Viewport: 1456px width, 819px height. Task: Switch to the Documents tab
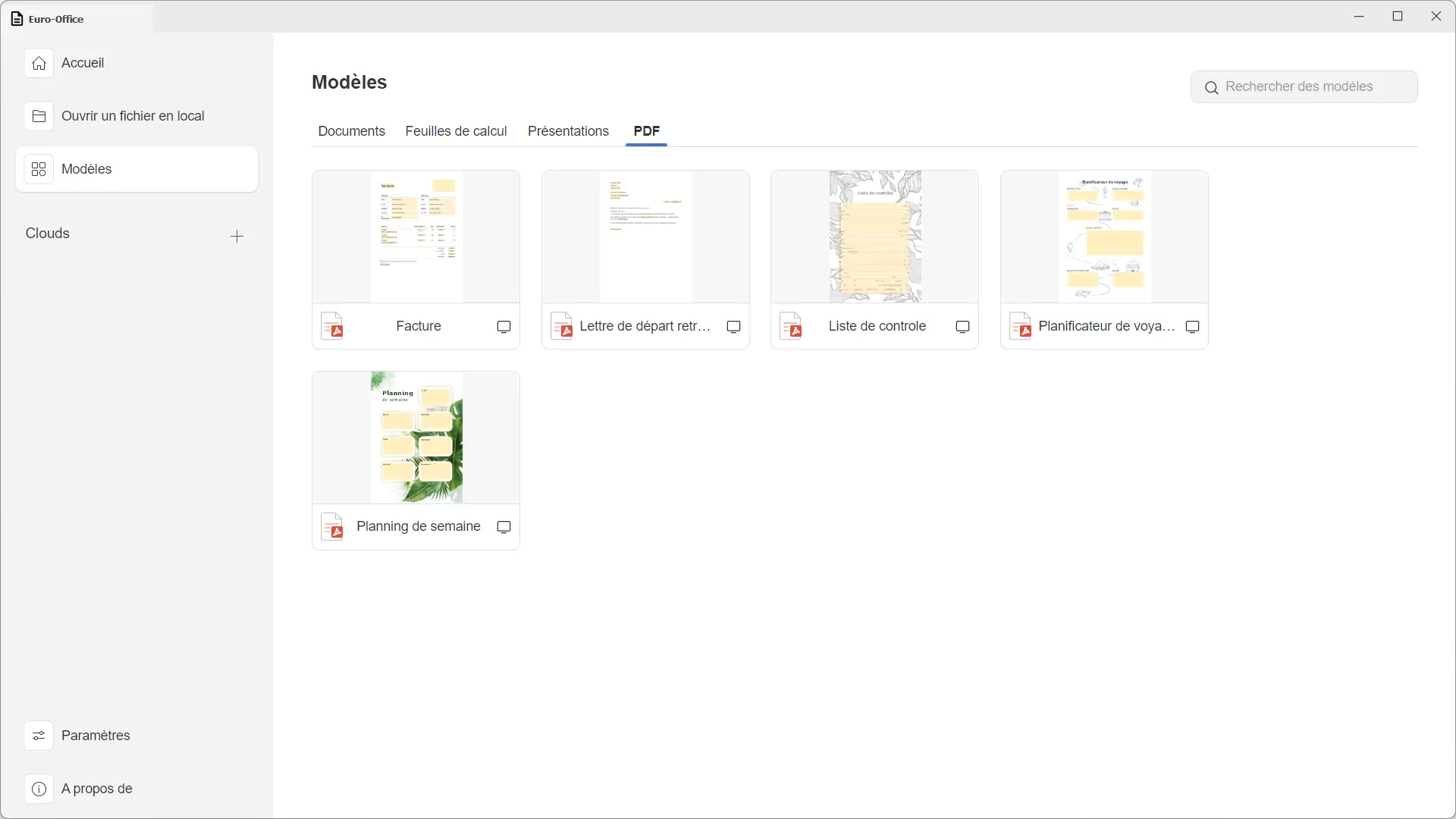(352, 131)
